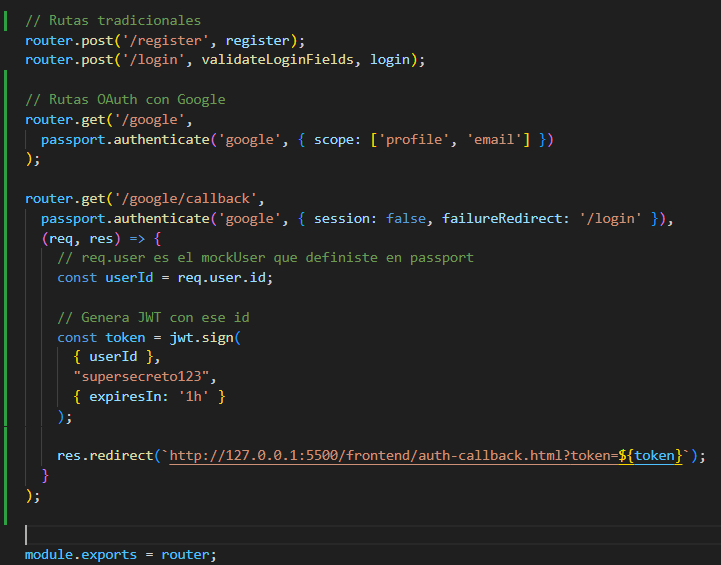
Task: Click the req parameter in arrow function
Action: coord(61,239)
